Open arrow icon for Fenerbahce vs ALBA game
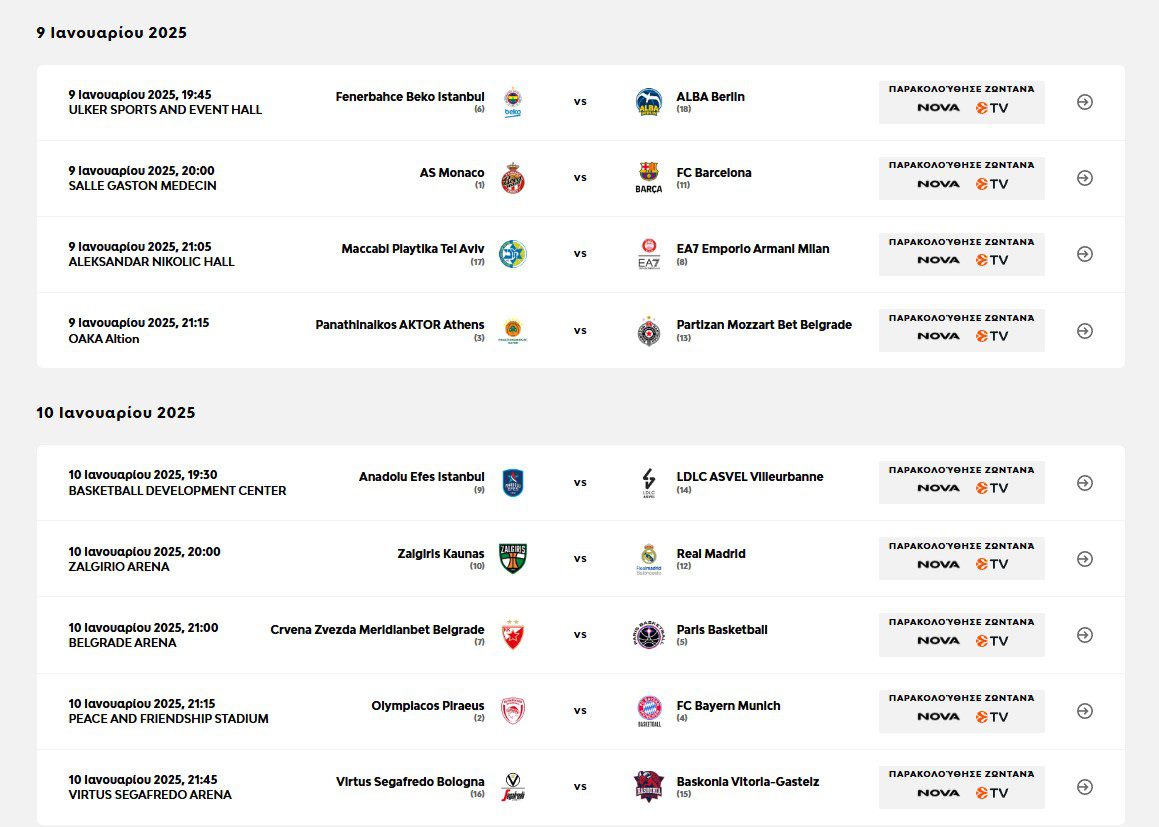 1085,102
